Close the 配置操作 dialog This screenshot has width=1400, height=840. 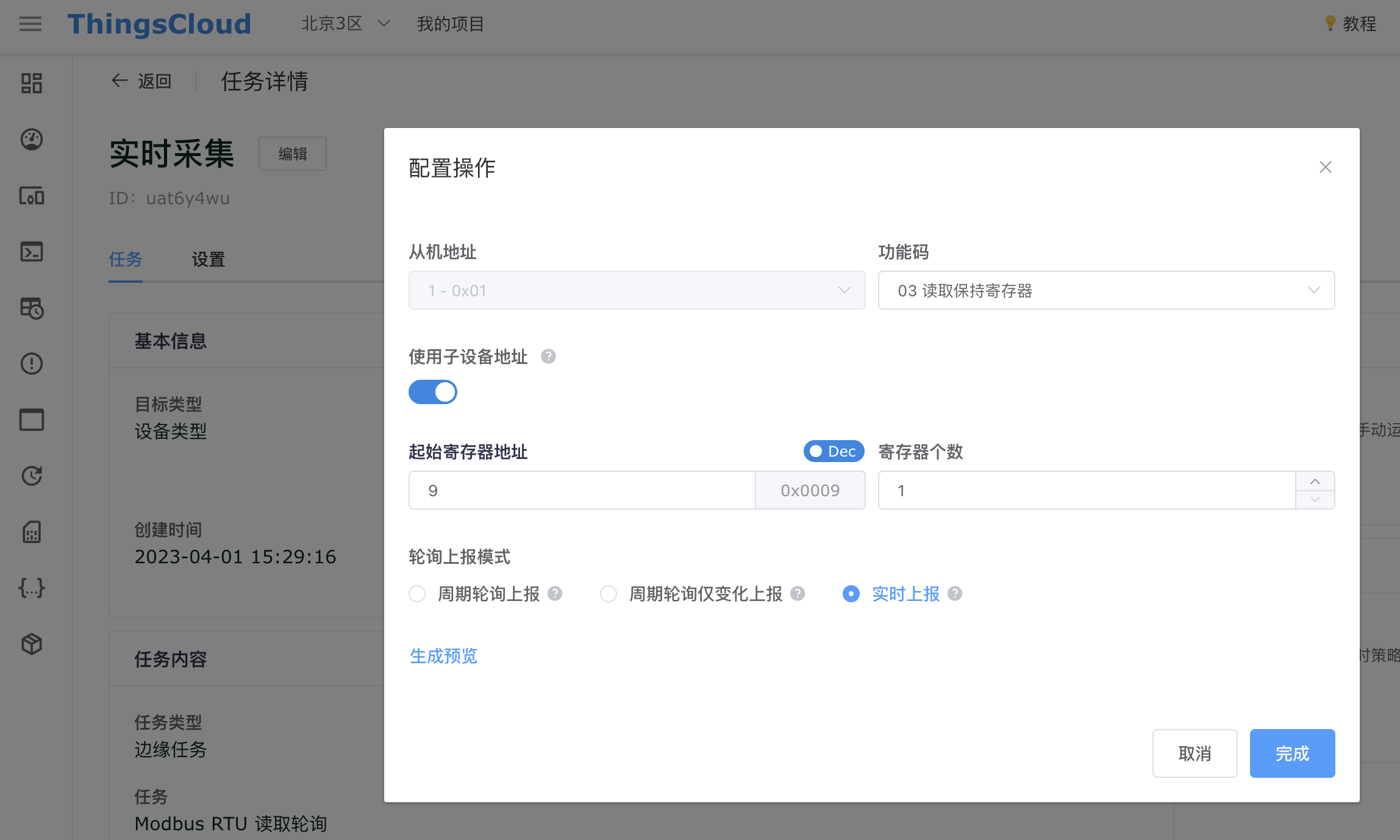(x=1325, y=167)
